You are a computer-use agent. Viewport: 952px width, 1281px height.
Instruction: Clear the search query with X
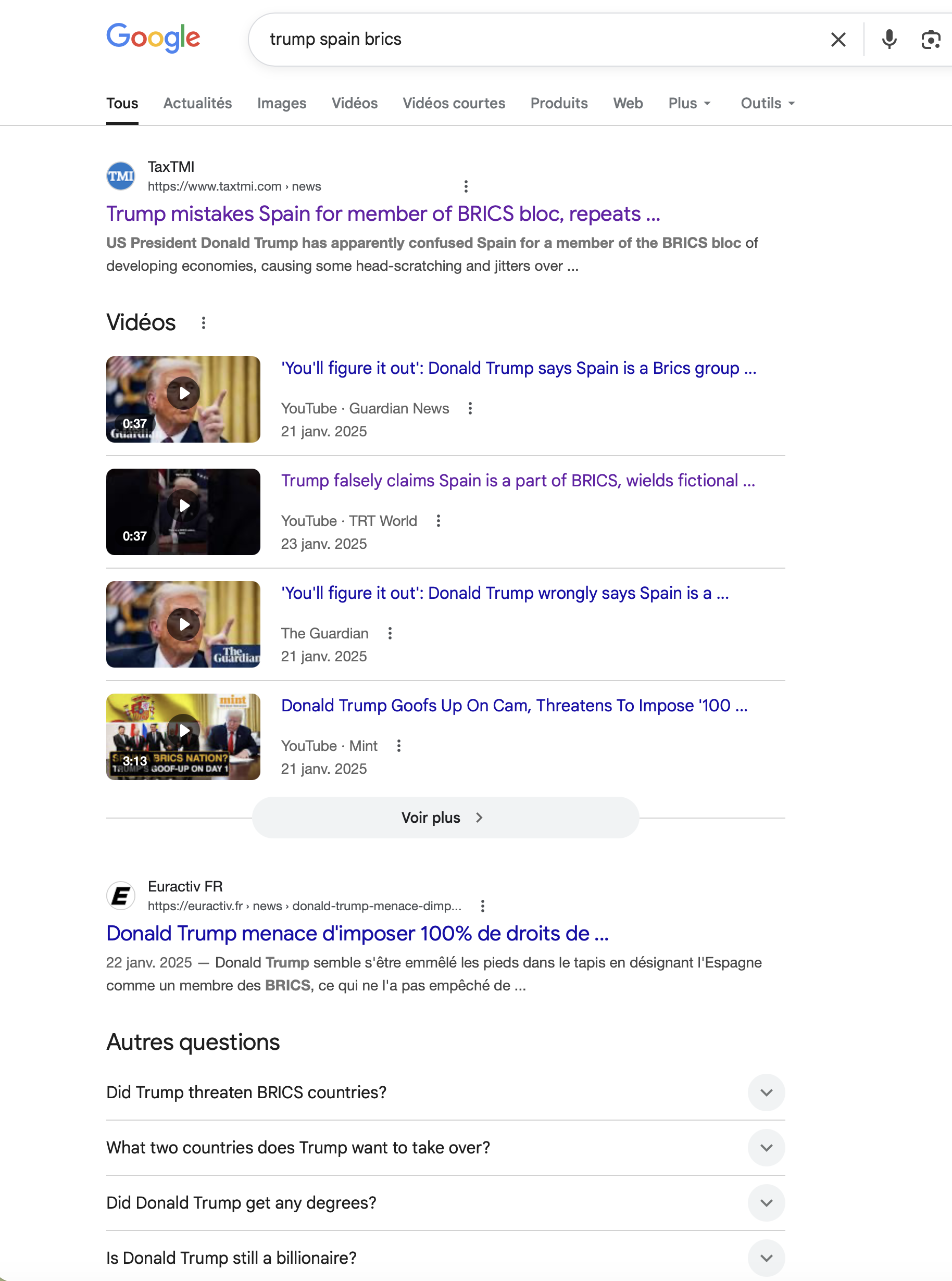(838, 40)
